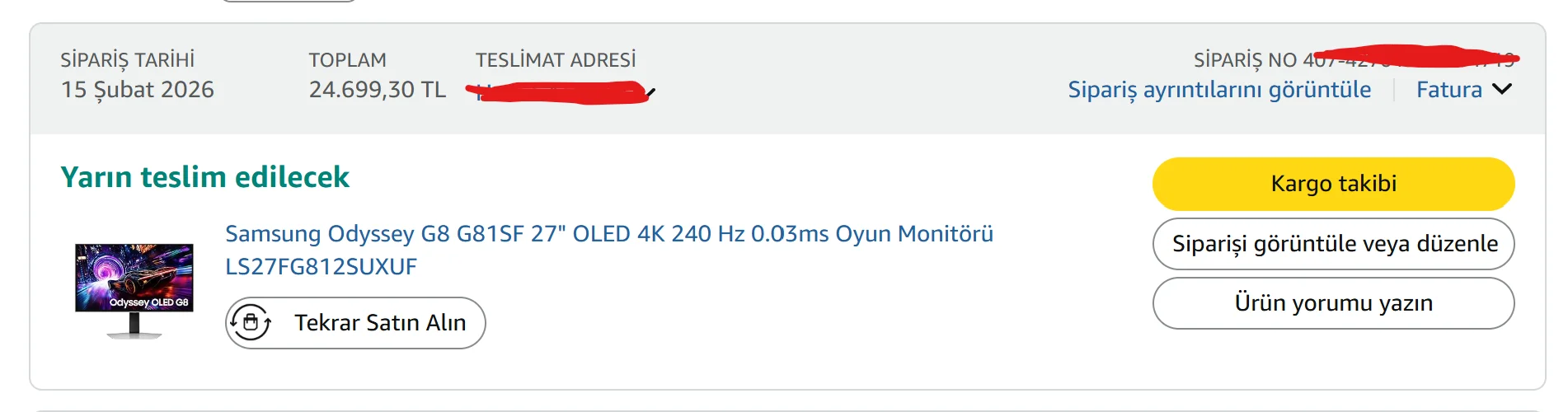Expand the delivery address chevron
1568x412 pixels.
pos(650,92)
